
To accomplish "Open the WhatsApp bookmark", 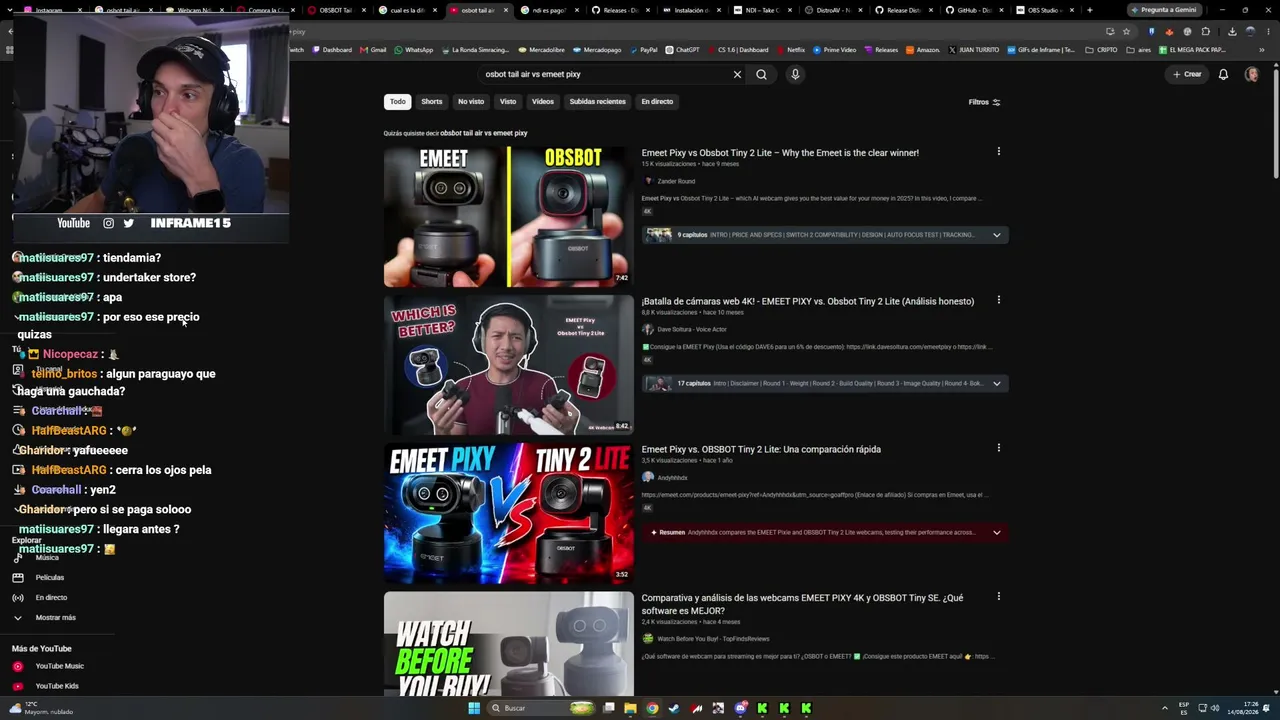I will tap(414, 50).
